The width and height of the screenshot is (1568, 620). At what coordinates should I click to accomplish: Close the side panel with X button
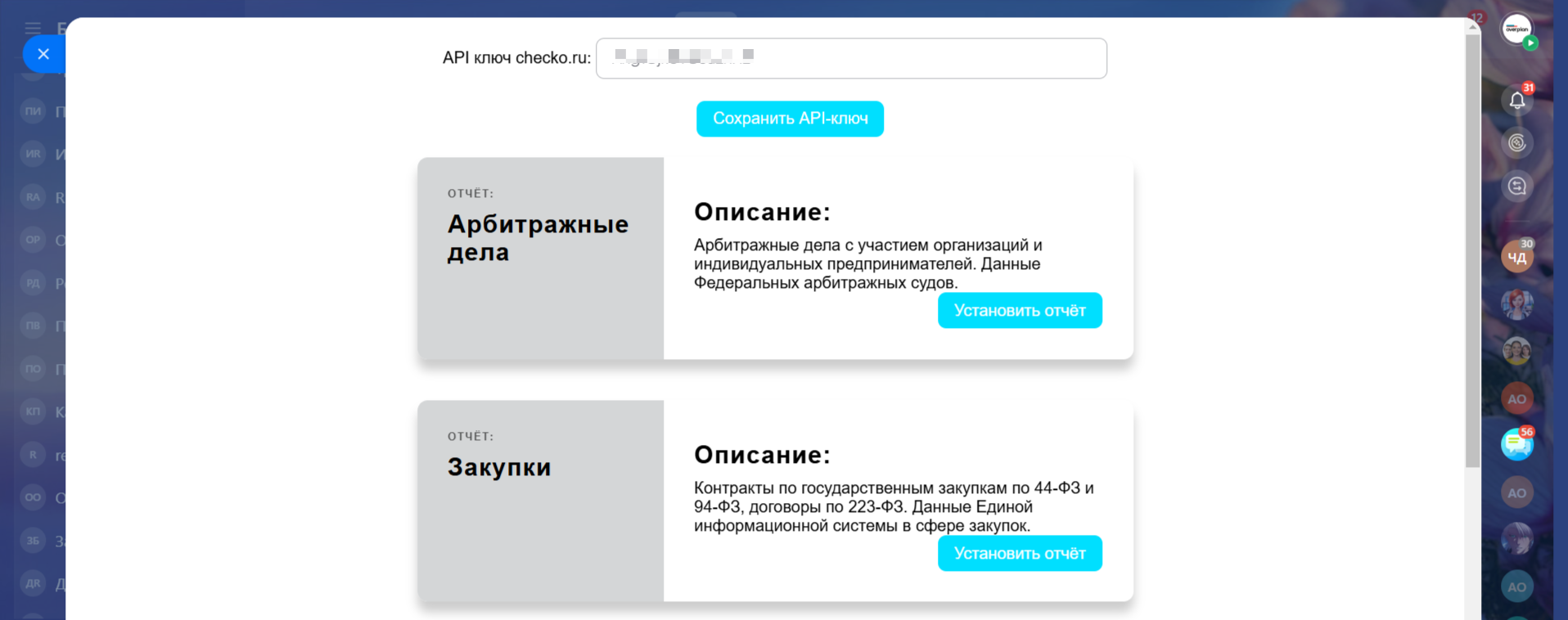coord(43,54)
